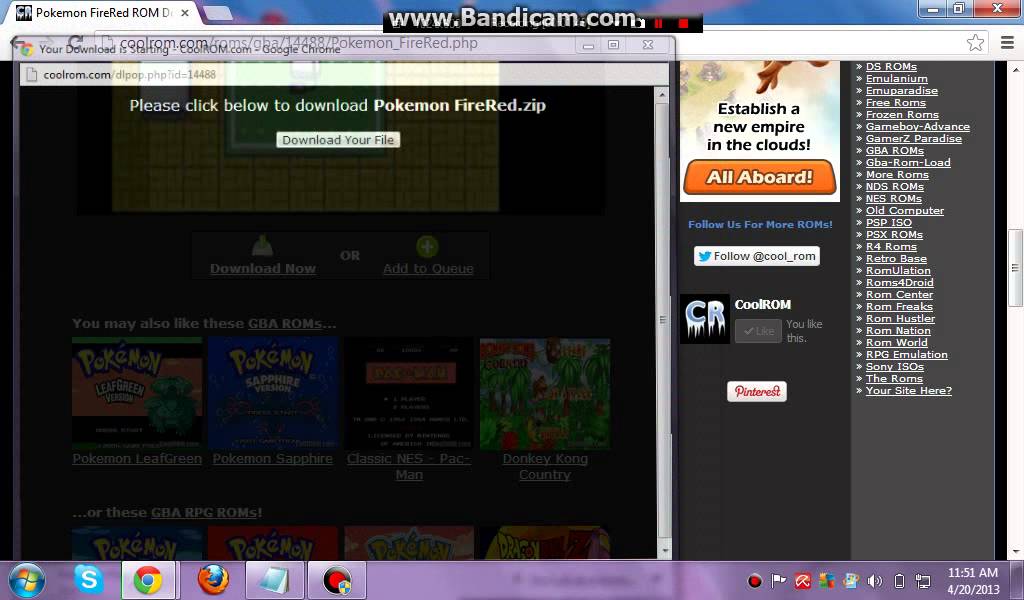
Task: Open the Sony ISOs link
Action: click(894, 366)
